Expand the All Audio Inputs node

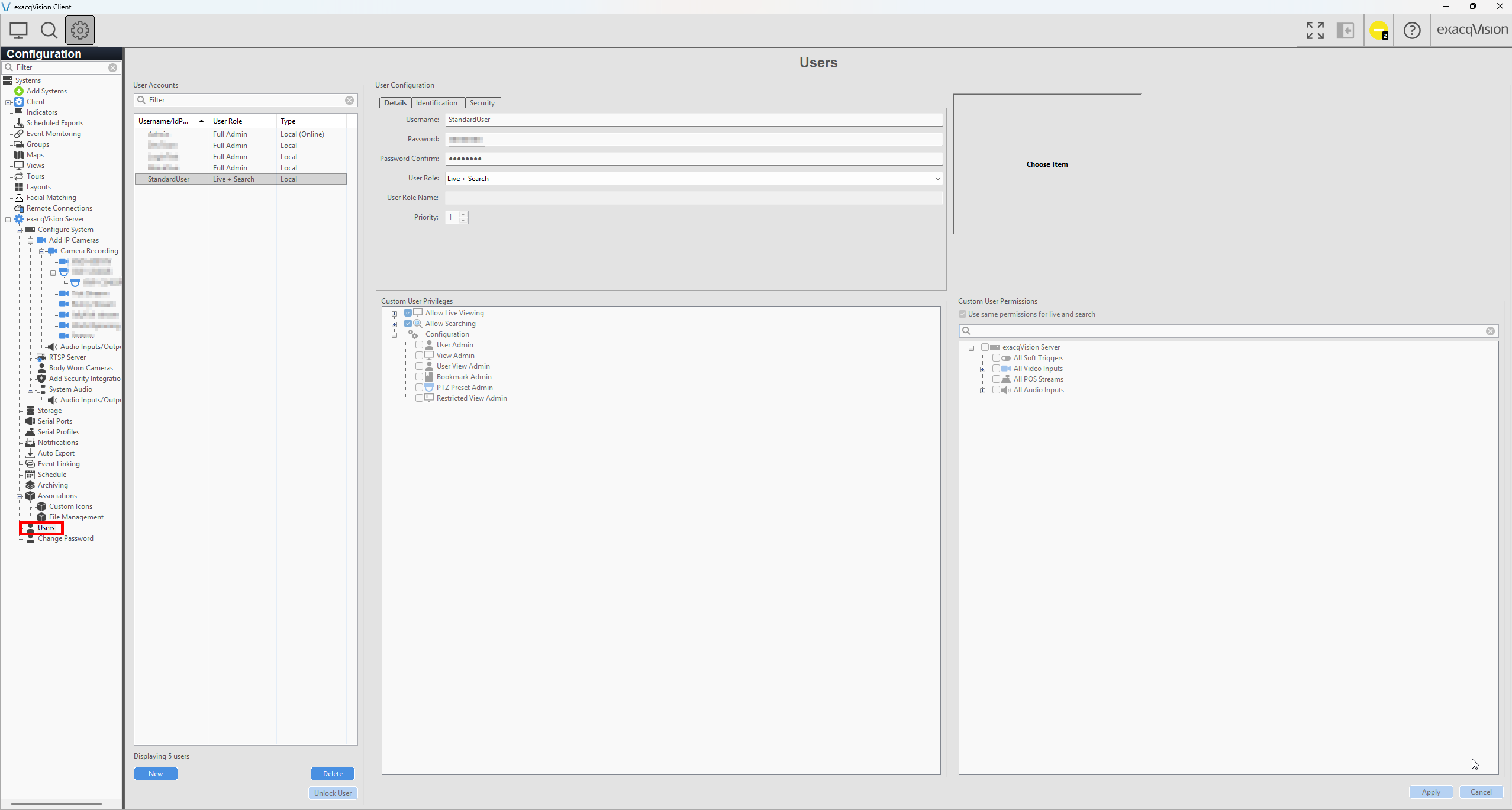pos(982,391)
